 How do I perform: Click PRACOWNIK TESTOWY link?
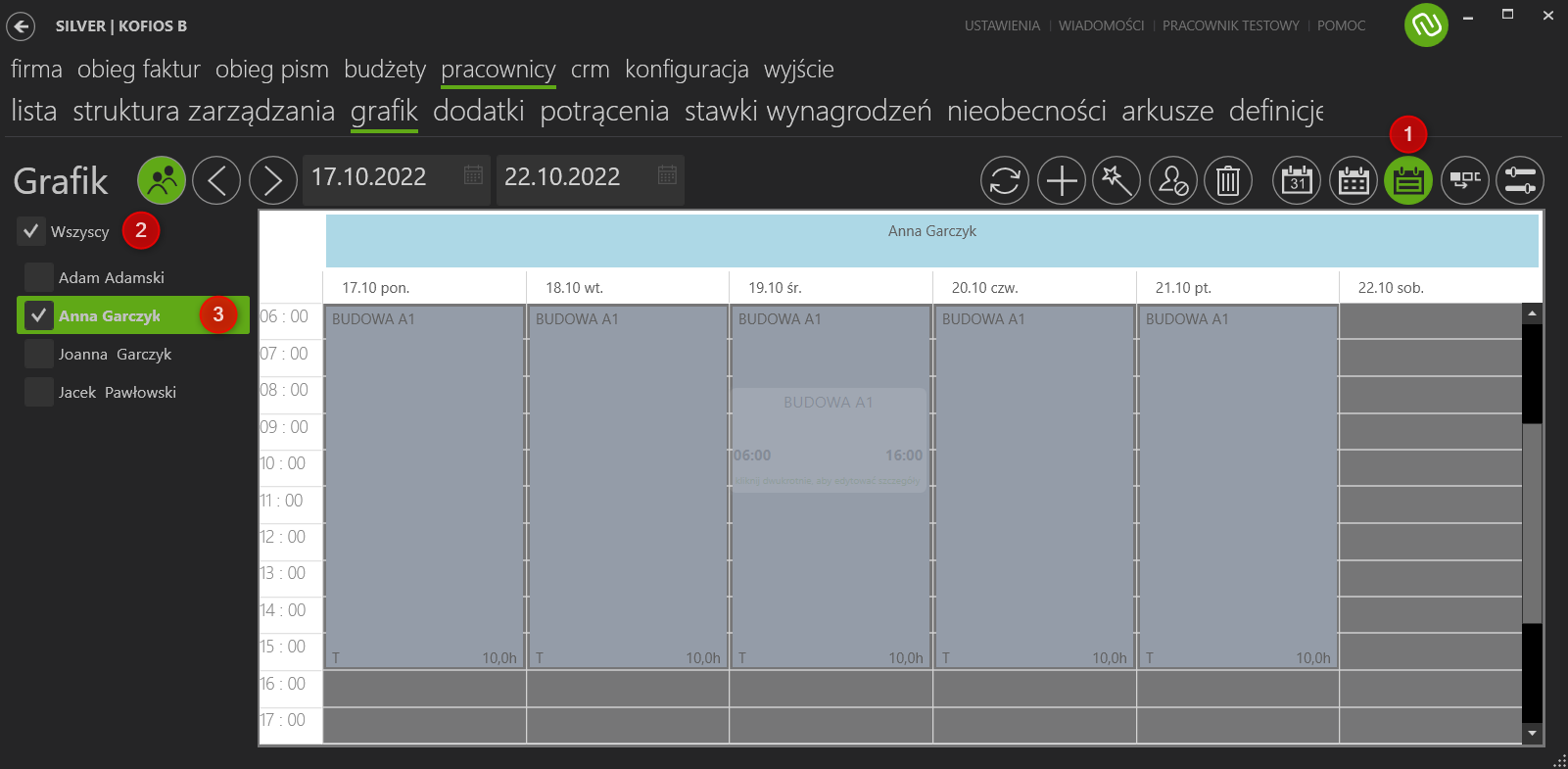coord(1230,25)
